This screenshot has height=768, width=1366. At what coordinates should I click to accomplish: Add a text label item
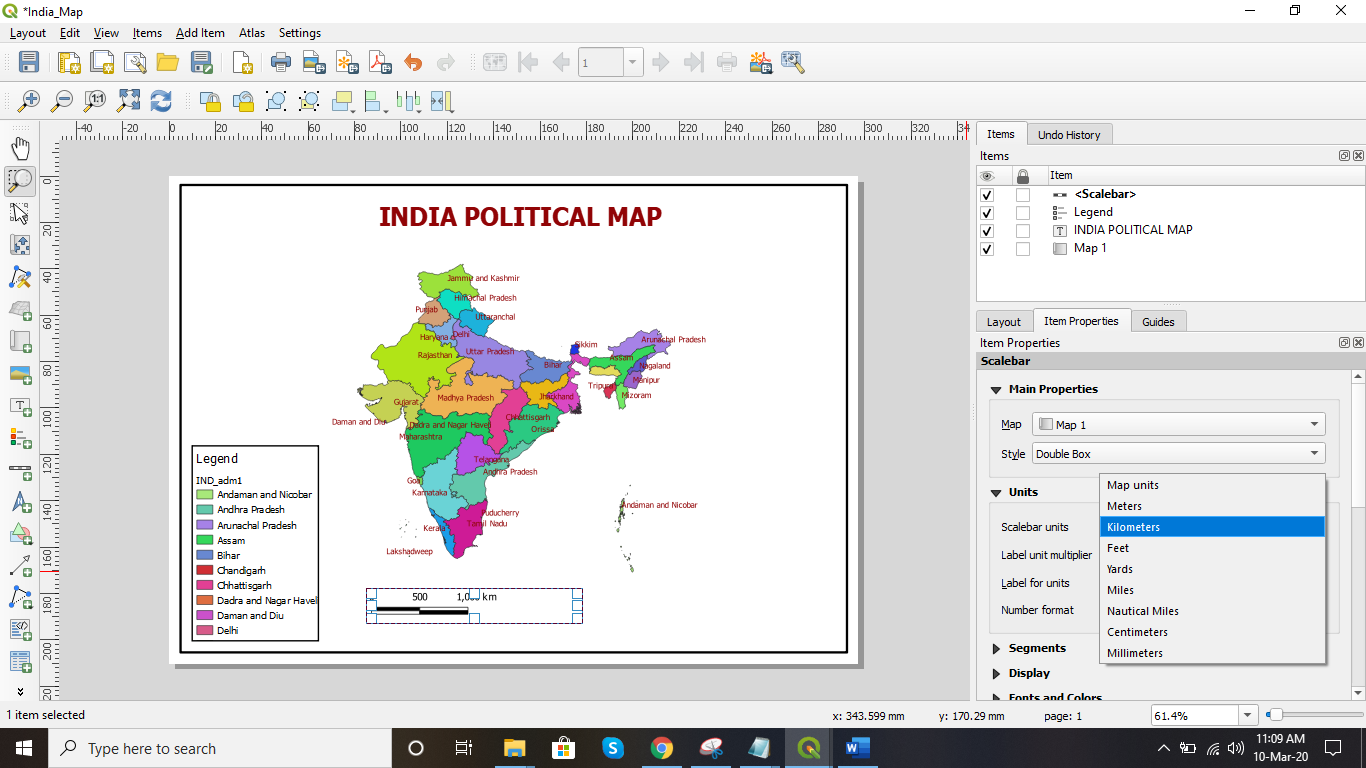[x=20, y=405]
